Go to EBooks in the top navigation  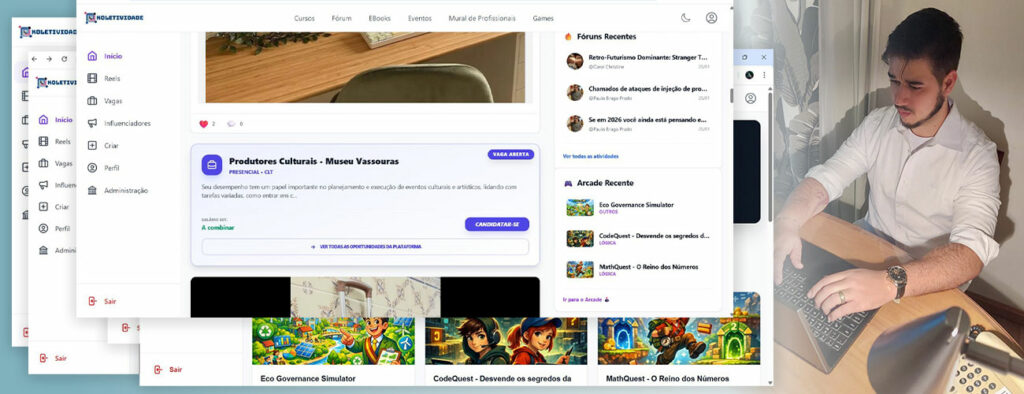click(379, 18)
